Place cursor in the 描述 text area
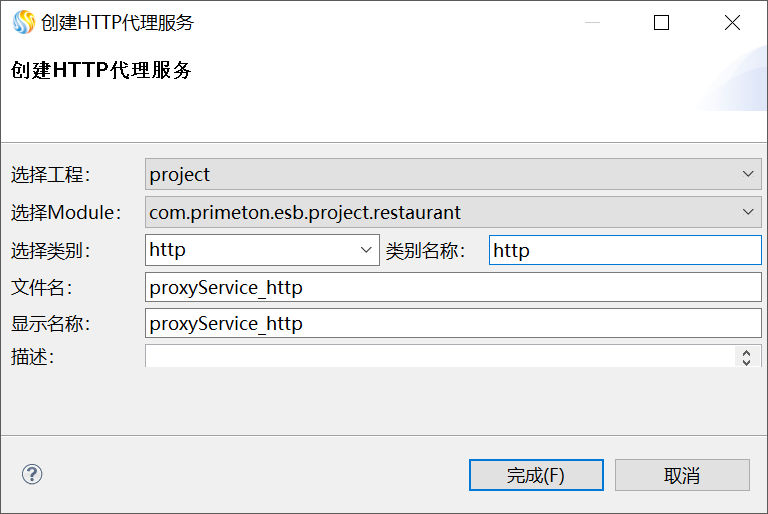 click(x=440, y=356)
